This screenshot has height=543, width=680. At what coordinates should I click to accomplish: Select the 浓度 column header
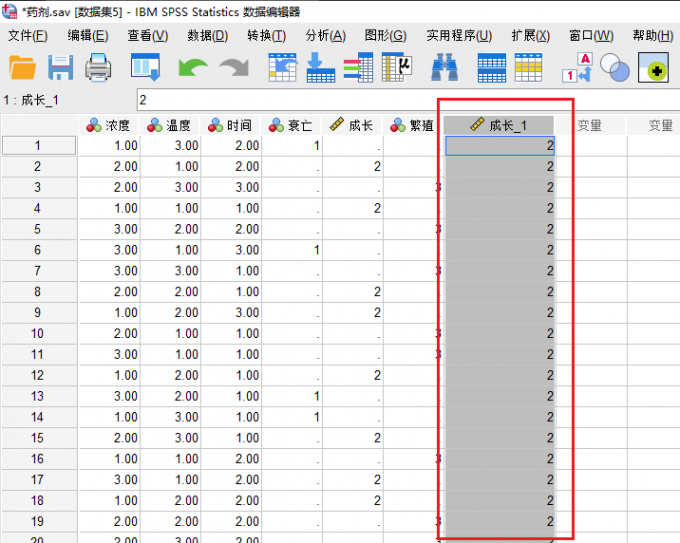tap(110, 125)
